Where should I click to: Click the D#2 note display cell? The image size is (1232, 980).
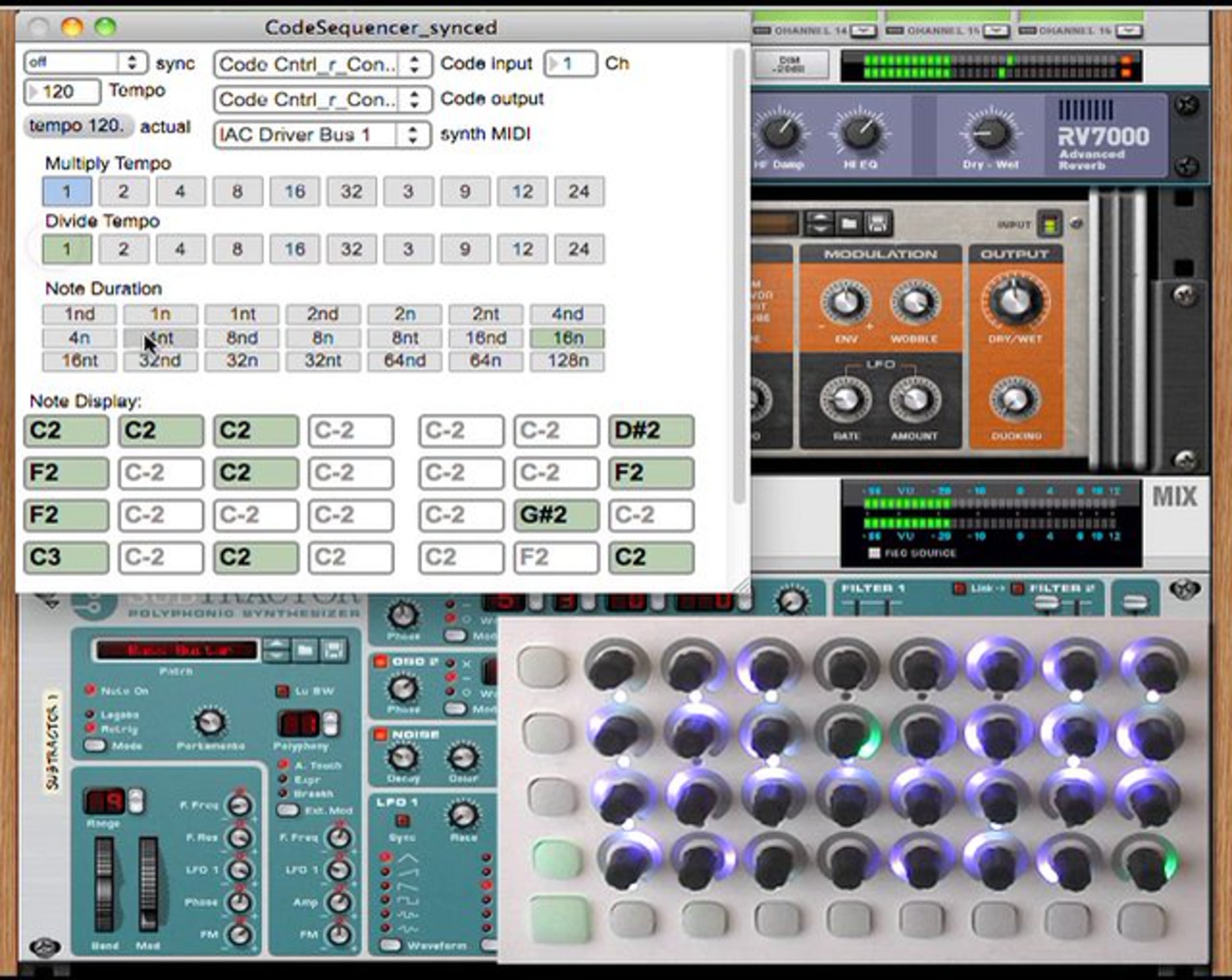[x=651, y=431]
